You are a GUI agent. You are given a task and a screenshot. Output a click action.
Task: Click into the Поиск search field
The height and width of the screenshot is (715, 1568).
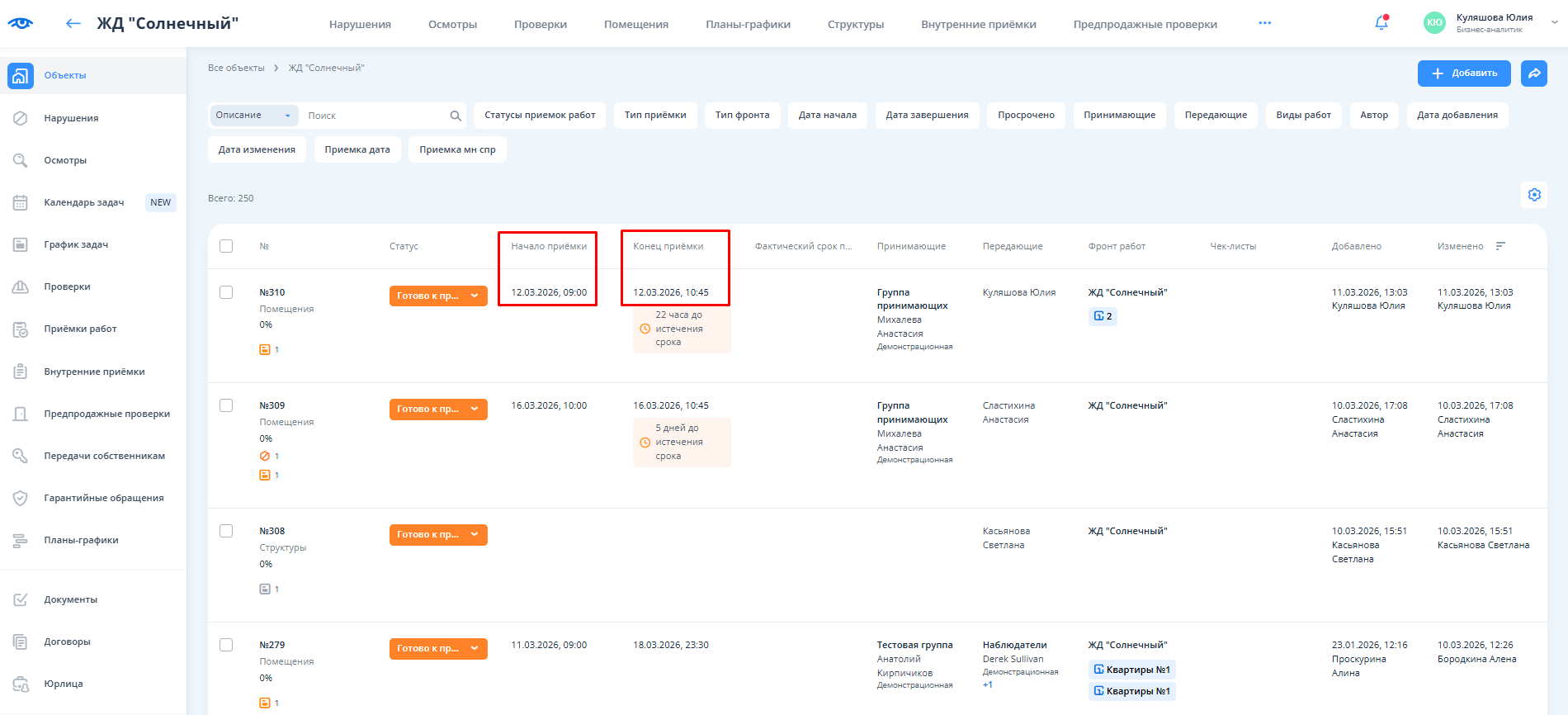pos(371,116)
